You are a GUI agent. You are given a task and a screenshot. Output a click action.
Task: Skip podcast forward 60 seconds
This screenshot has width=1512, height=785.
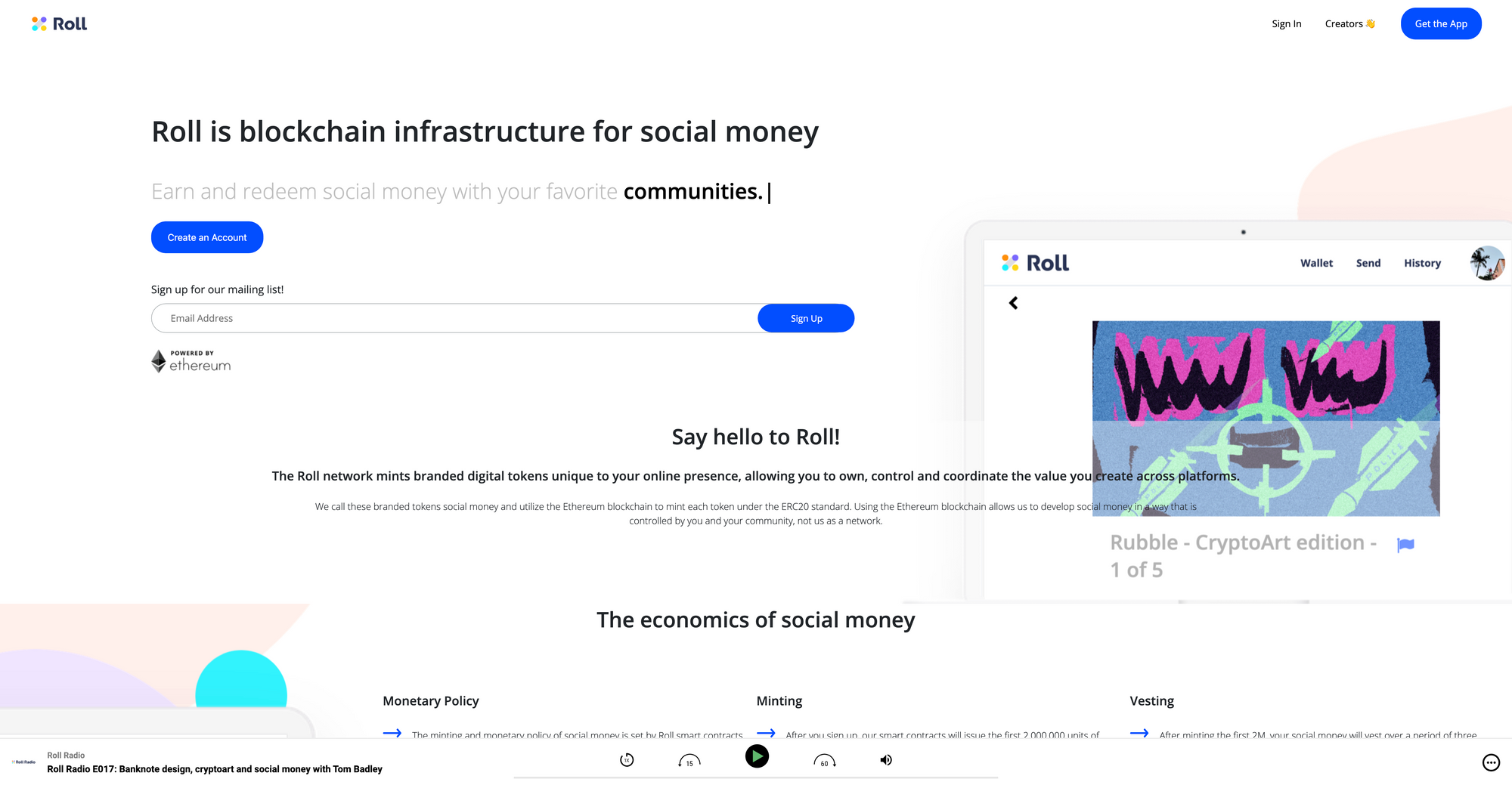pos(825,761)
